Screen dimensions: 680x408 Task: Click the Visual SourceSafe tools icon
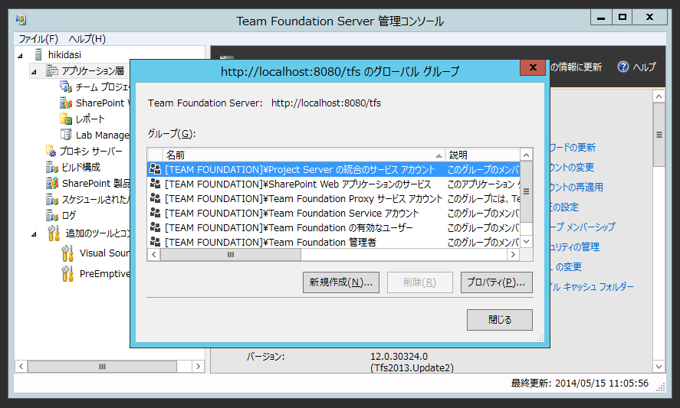(x=68, y=253)
